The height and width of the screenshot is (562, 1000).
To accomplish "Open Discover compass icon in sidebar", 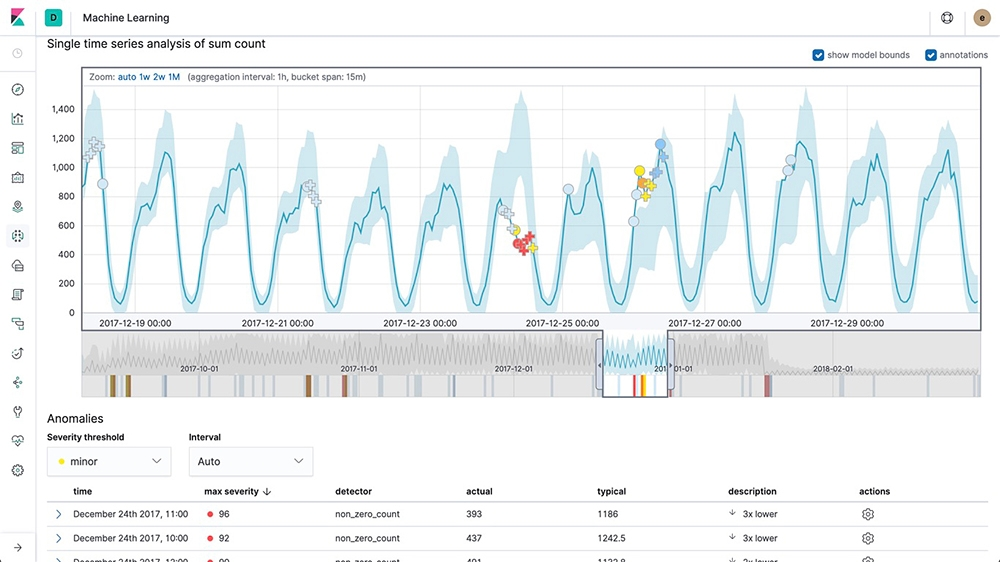I will [18, 89].
